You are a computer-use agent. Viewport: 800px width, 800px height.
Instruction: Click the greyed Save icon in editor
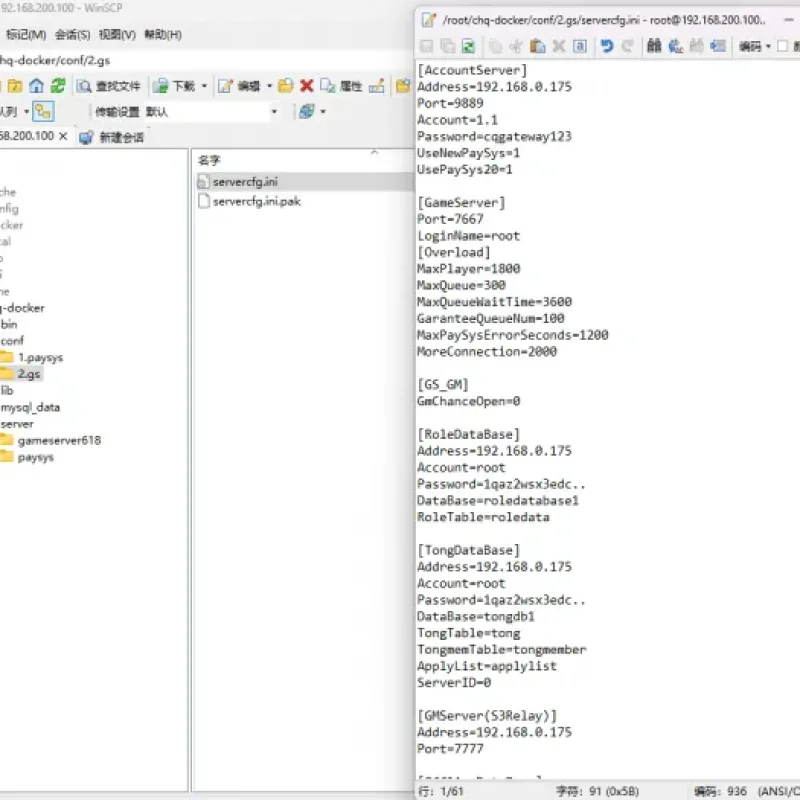pos(426,46)
